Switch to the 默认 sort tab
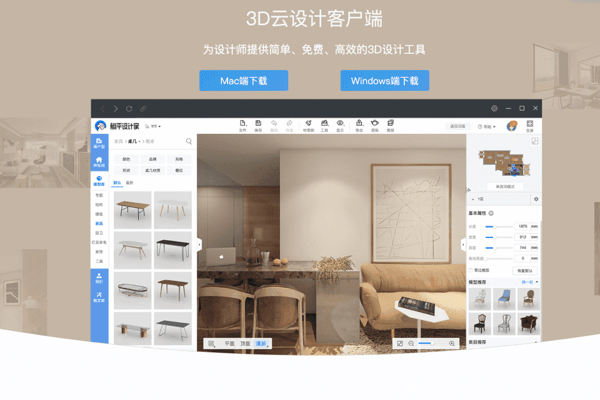Image resolution: width=600 pixels, height=400 pixels. point(117,183)
